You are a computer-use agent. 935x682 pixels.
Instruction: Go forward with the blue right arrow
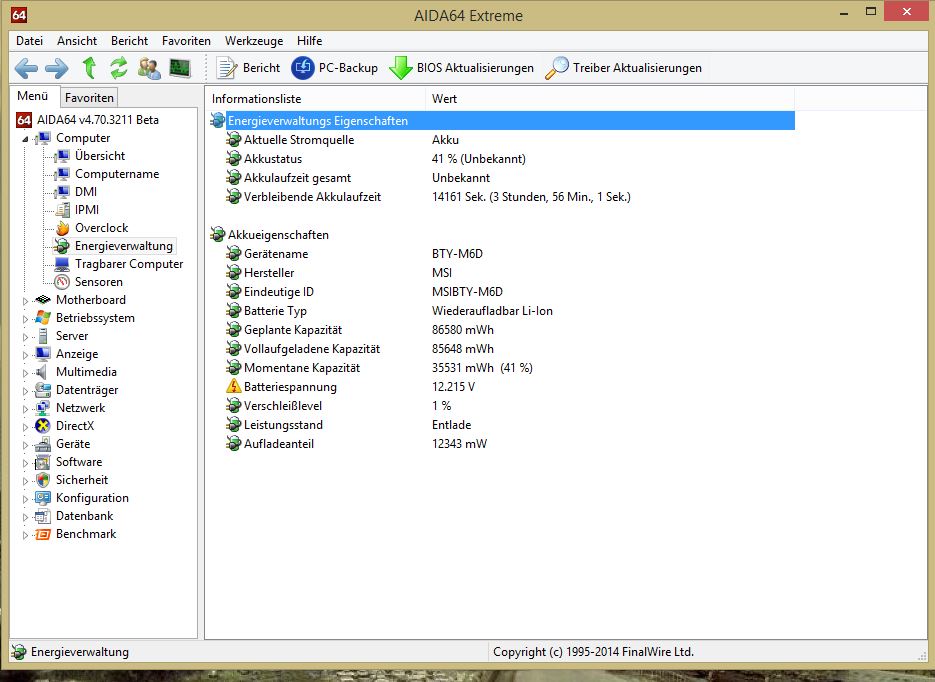point(57,68)
